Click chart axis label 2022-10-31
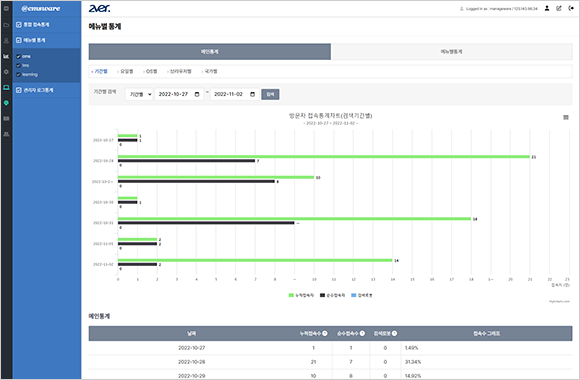The width and height of the screenshot is (580, 380). (x=103, y=223)
